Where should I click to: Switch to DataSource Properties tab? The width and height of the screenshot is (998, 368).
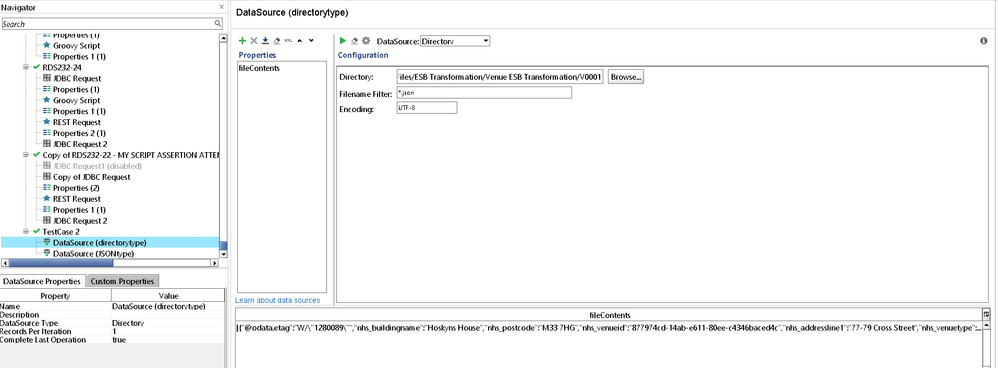[x=42, y=281]
